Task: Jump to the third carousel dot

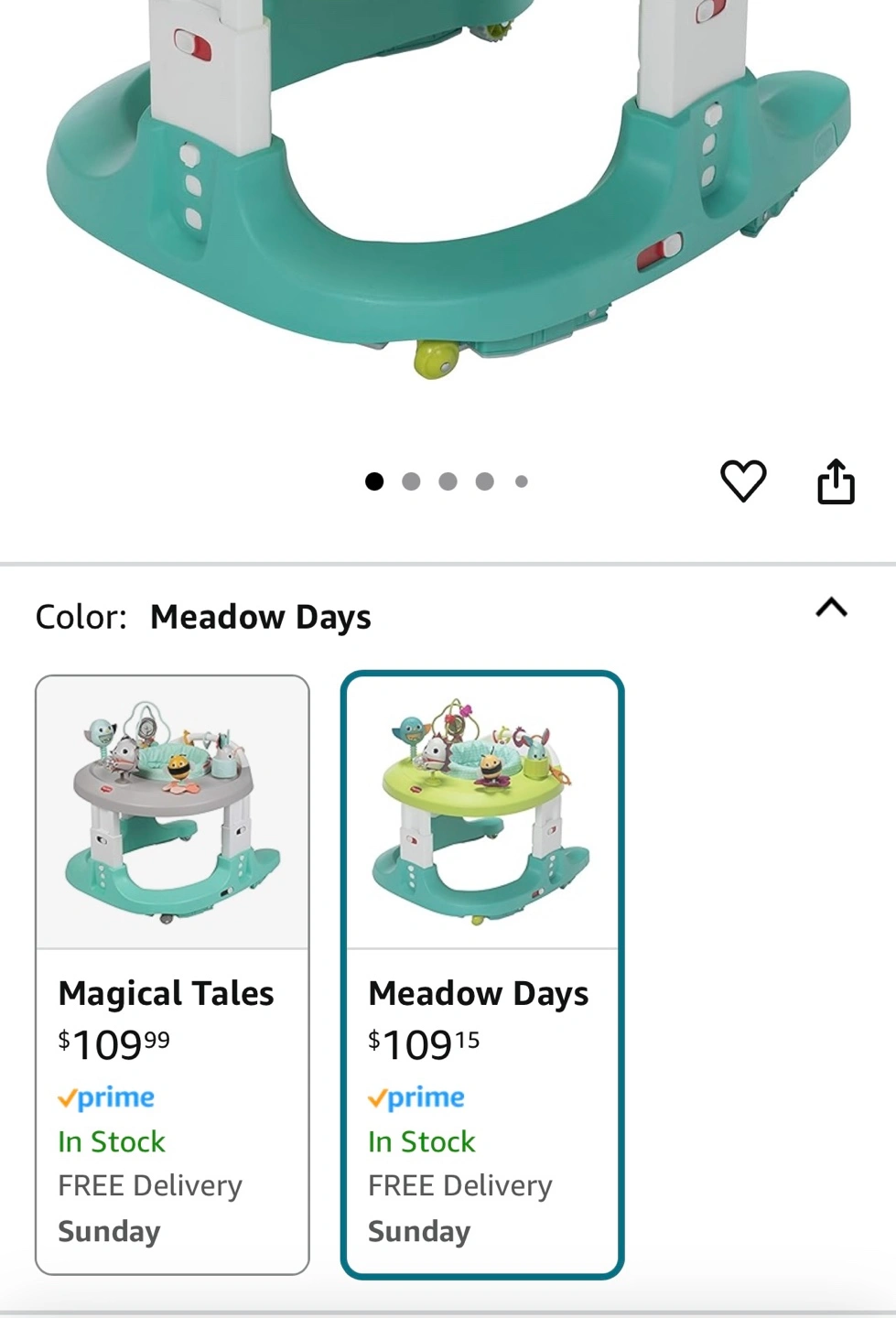Action: (x=448, y=481)
